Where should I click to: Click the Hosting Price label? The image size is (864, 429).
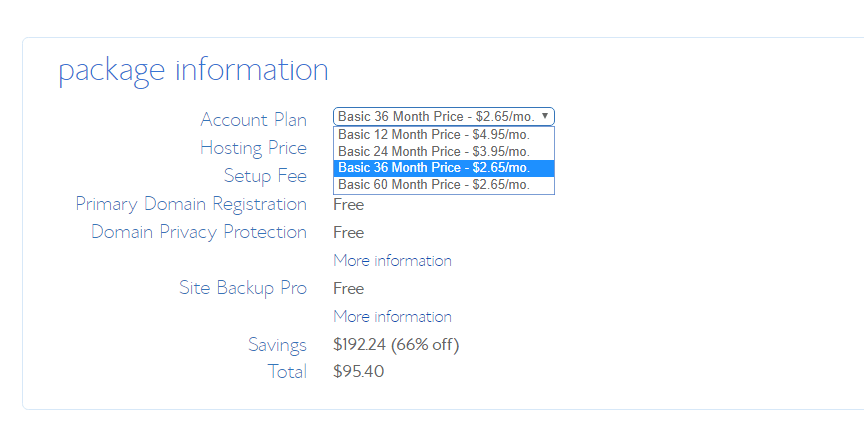(x=253, y=148)
